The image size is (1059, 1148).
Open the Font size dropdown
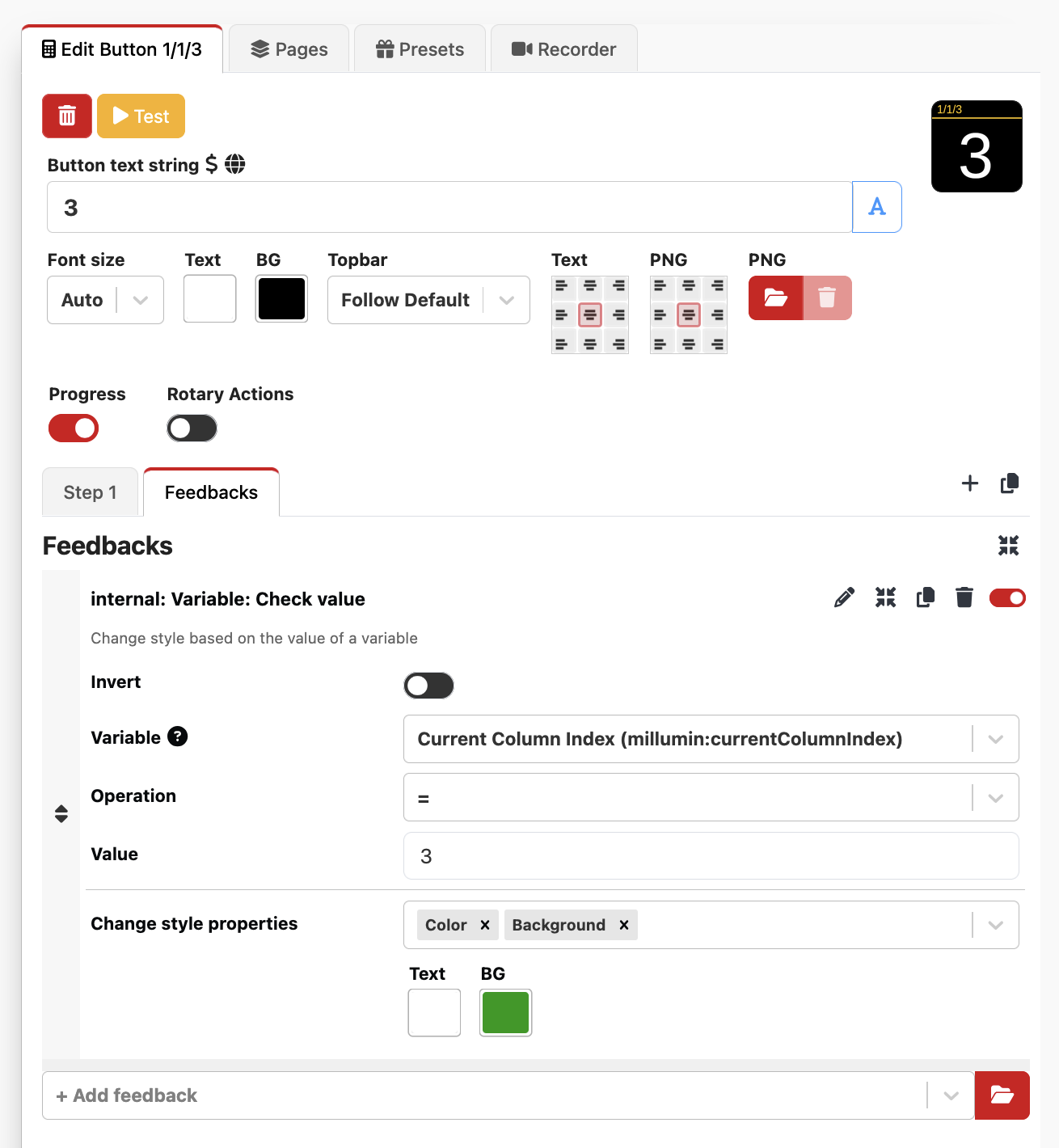(x=105, y=300)
